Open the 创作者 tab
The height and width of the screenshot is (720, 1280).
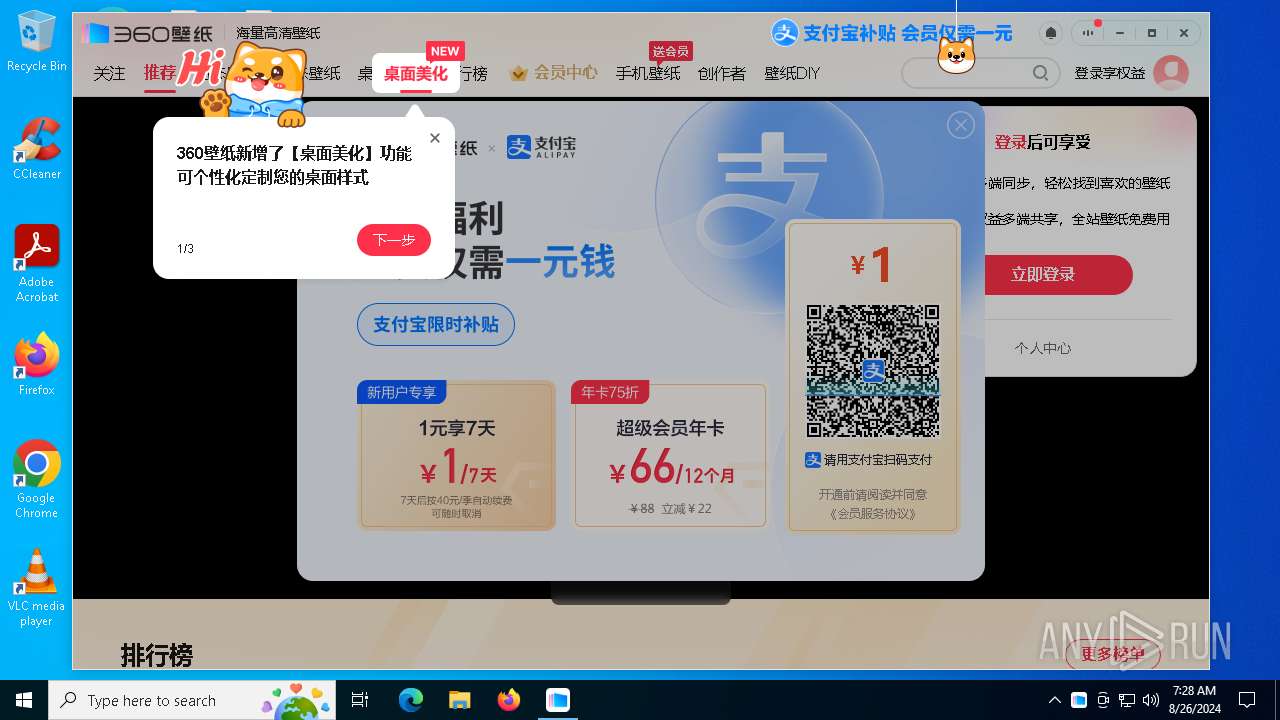pyautogui.click(x=721, y=73)
